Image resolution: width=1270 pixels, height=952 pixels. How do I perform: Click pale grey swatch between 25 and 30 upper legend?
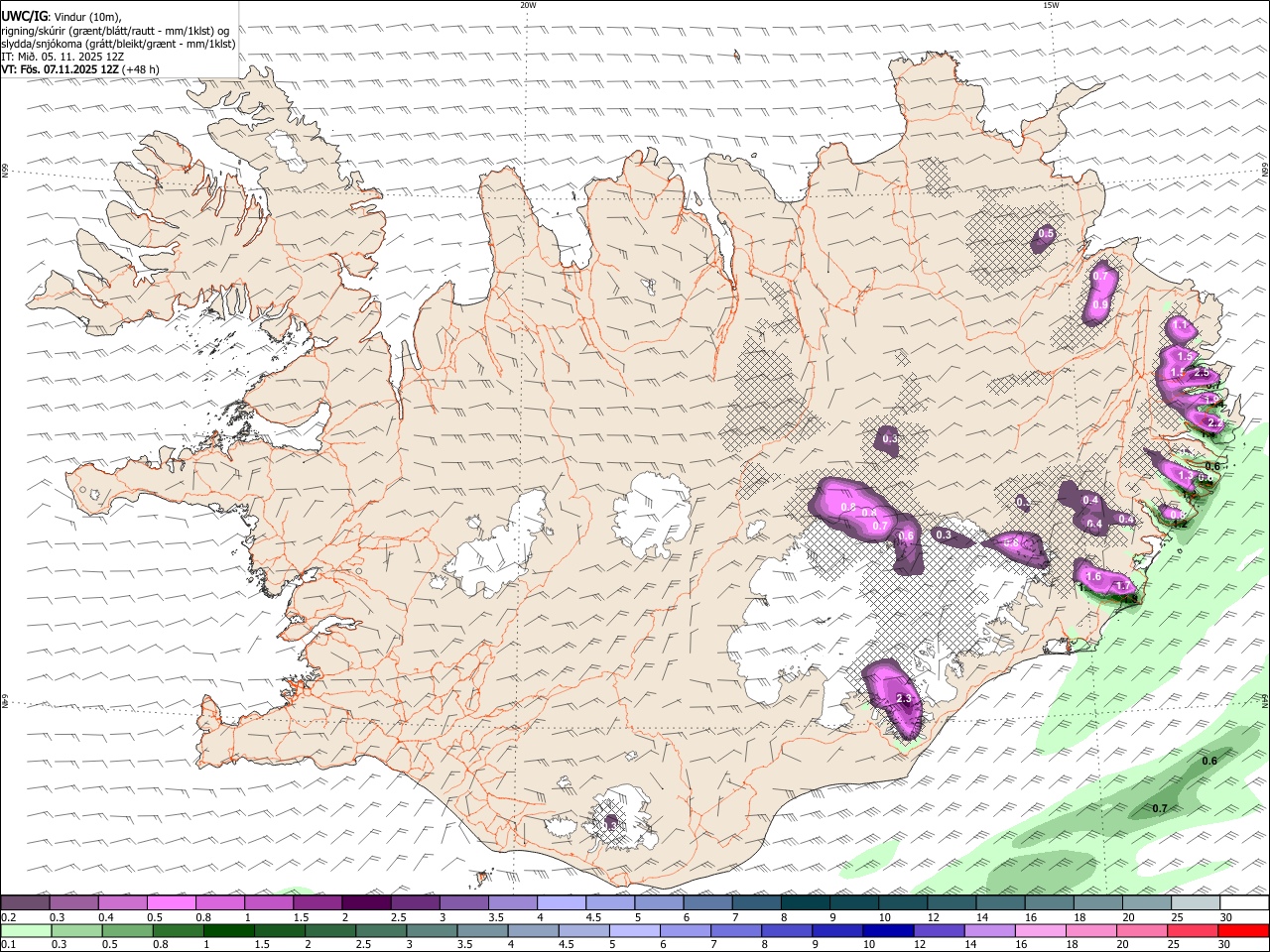tap(1196, 903)
